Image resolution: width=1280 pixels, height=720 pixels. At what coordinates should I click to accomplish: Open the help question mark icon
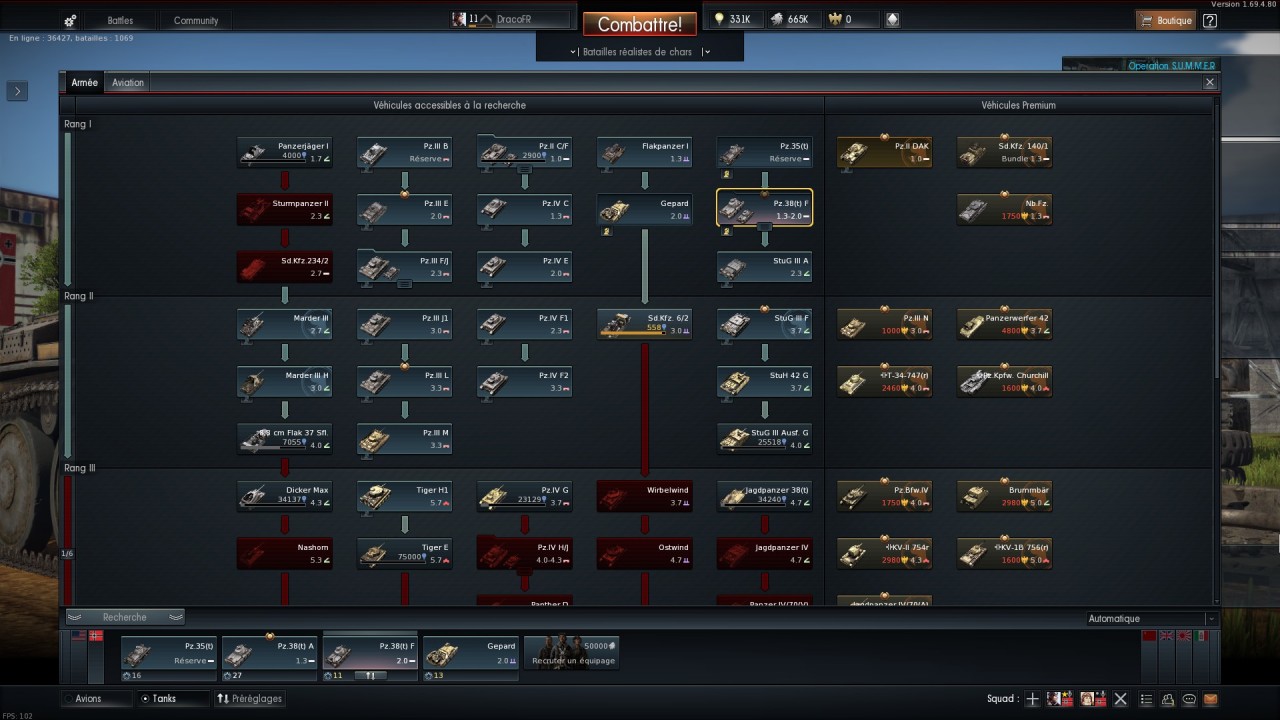[1210, 20]
